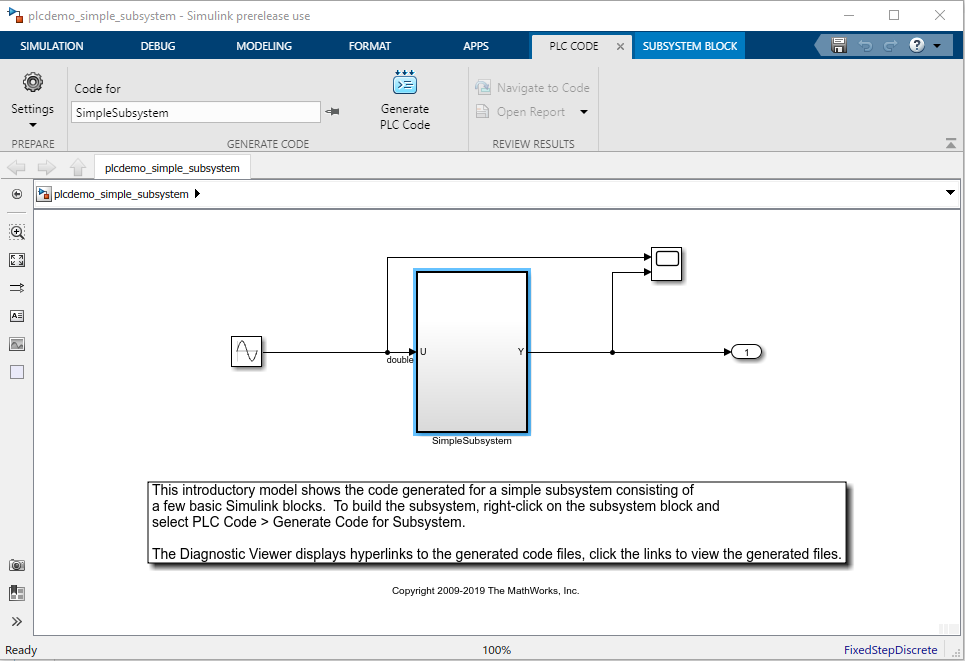
Task: Expand the Open Report dropdown arrow
Action: 583,112
